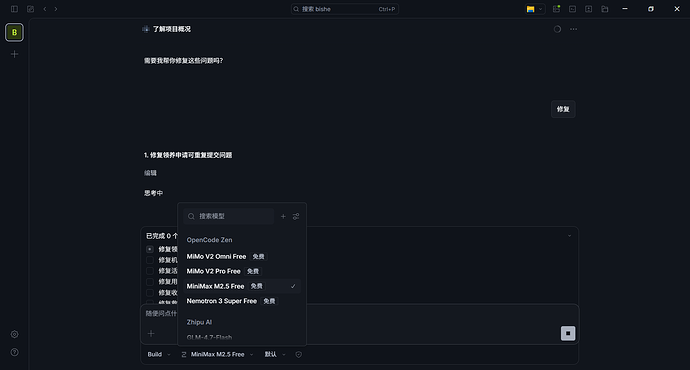Select MiMo V2 Omni Free model
Viewport: 690px width, 370px height.
242,256
